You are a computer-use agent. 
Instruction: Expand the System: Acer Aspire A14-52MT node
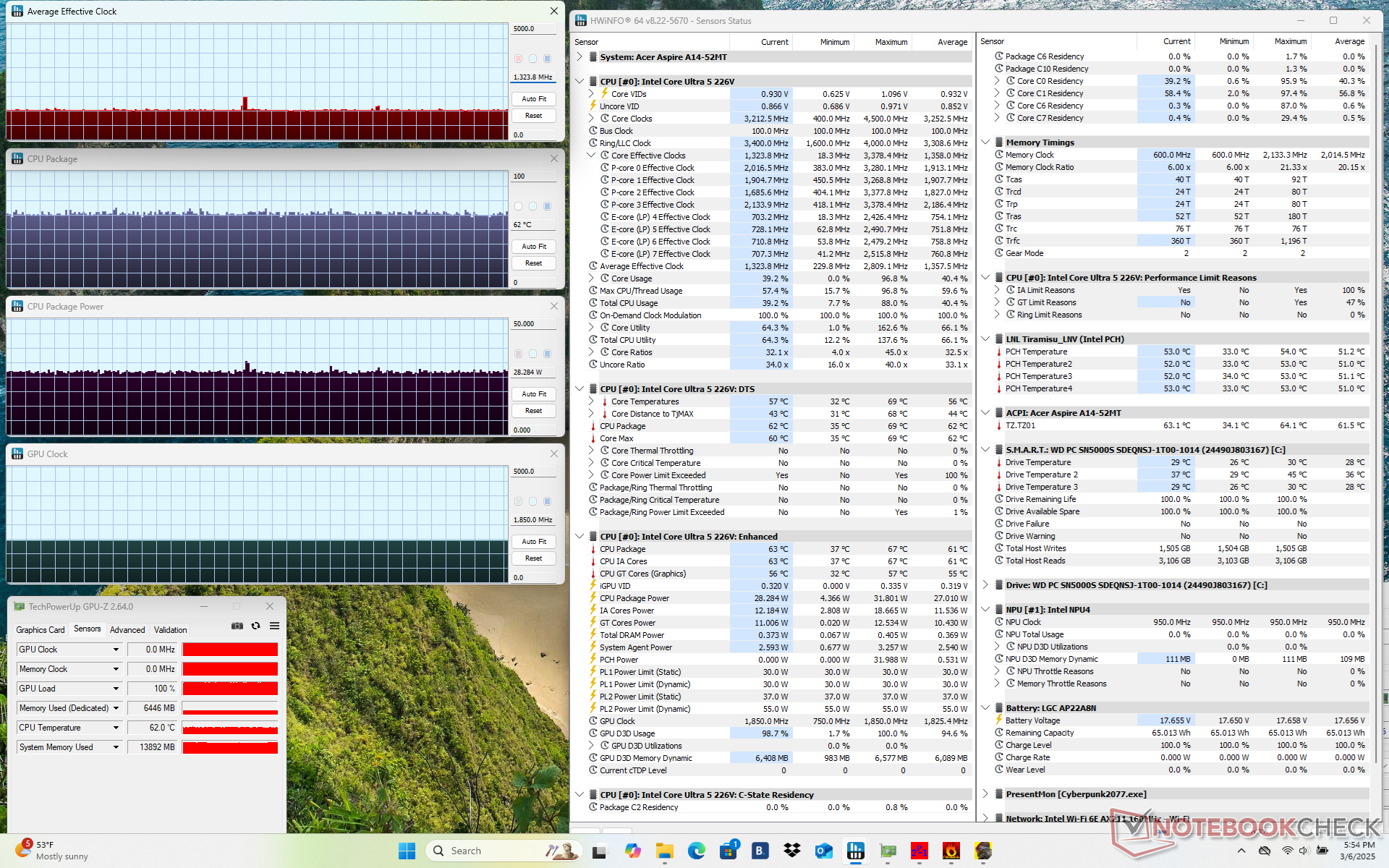tap(579, 56)
